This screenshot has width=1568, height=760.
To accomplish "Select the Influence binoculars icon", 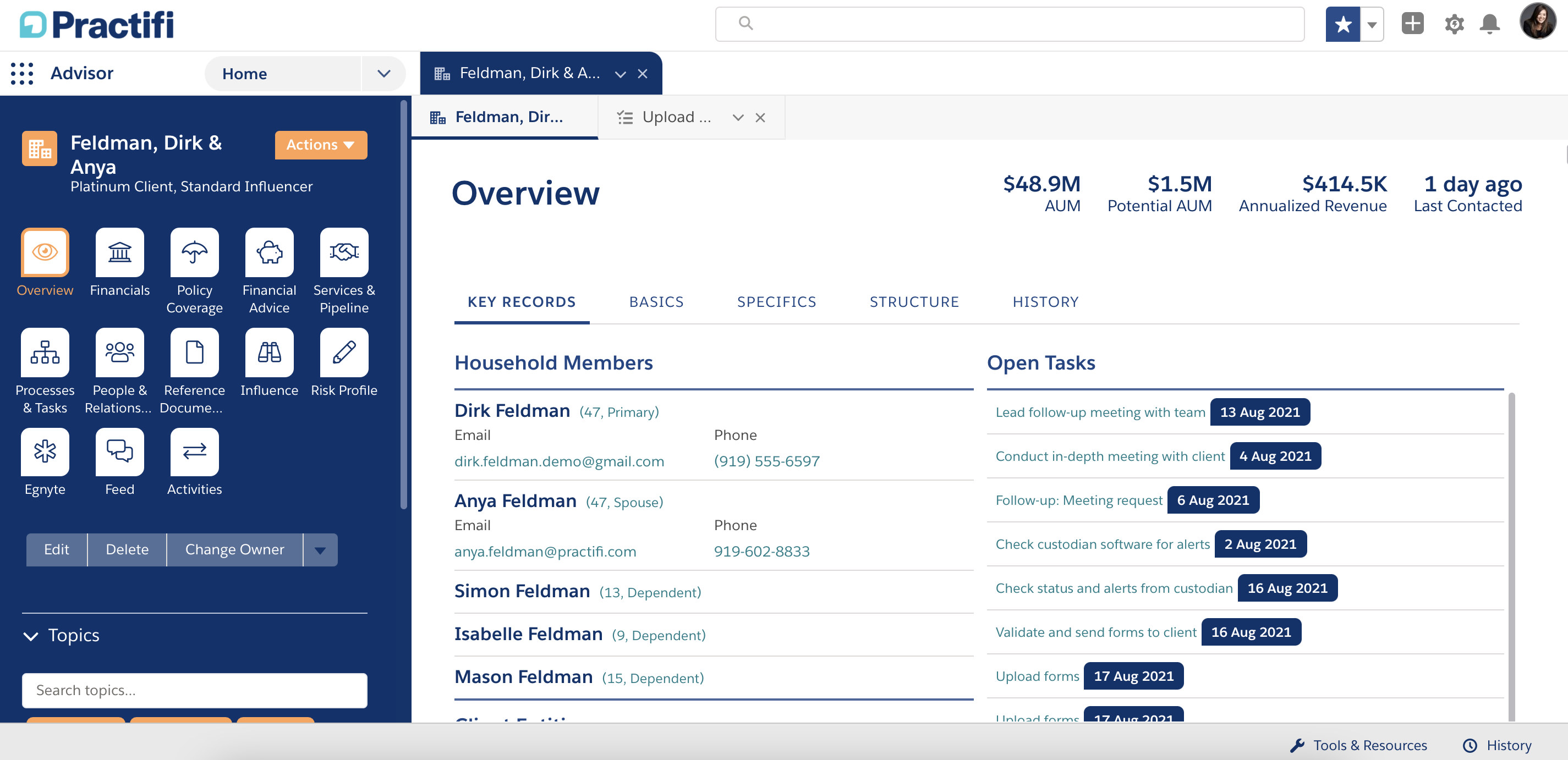I will pyautogui.click(x=268, y=352).
